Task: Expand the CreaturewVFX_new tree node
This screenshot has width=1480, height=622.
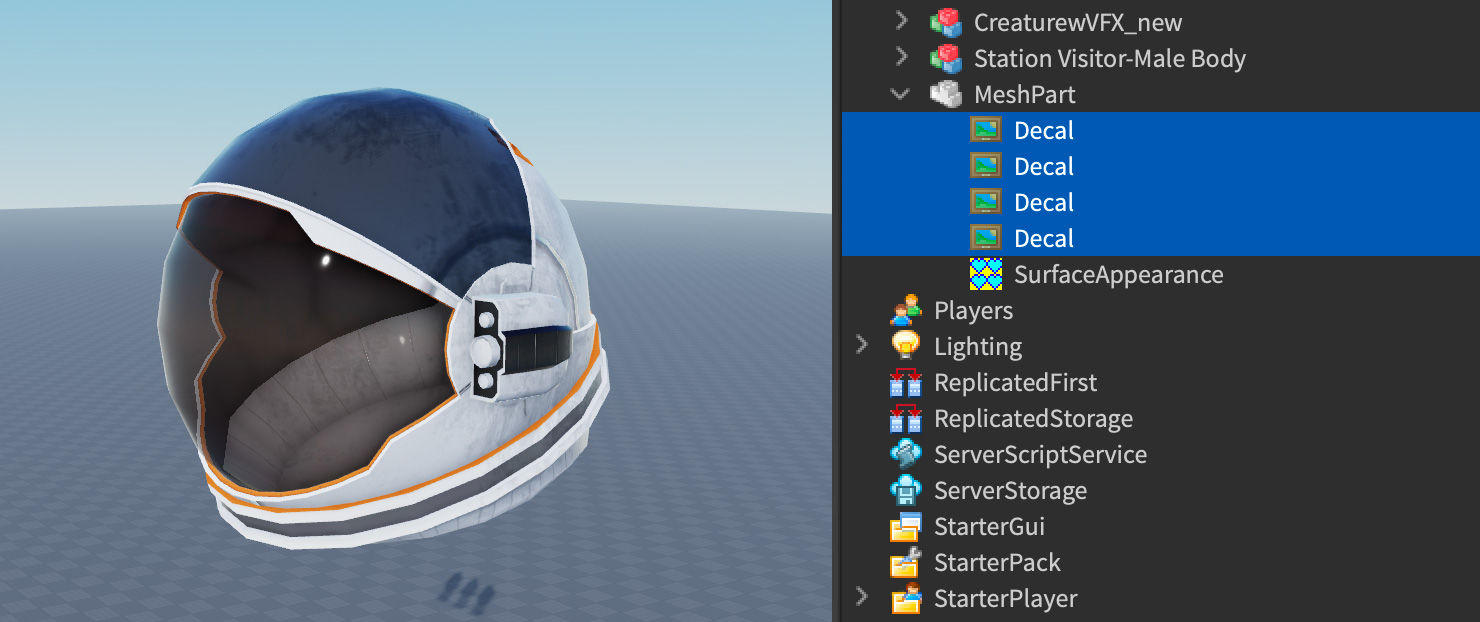Action: pyautogui.click(x=901, y=21)
